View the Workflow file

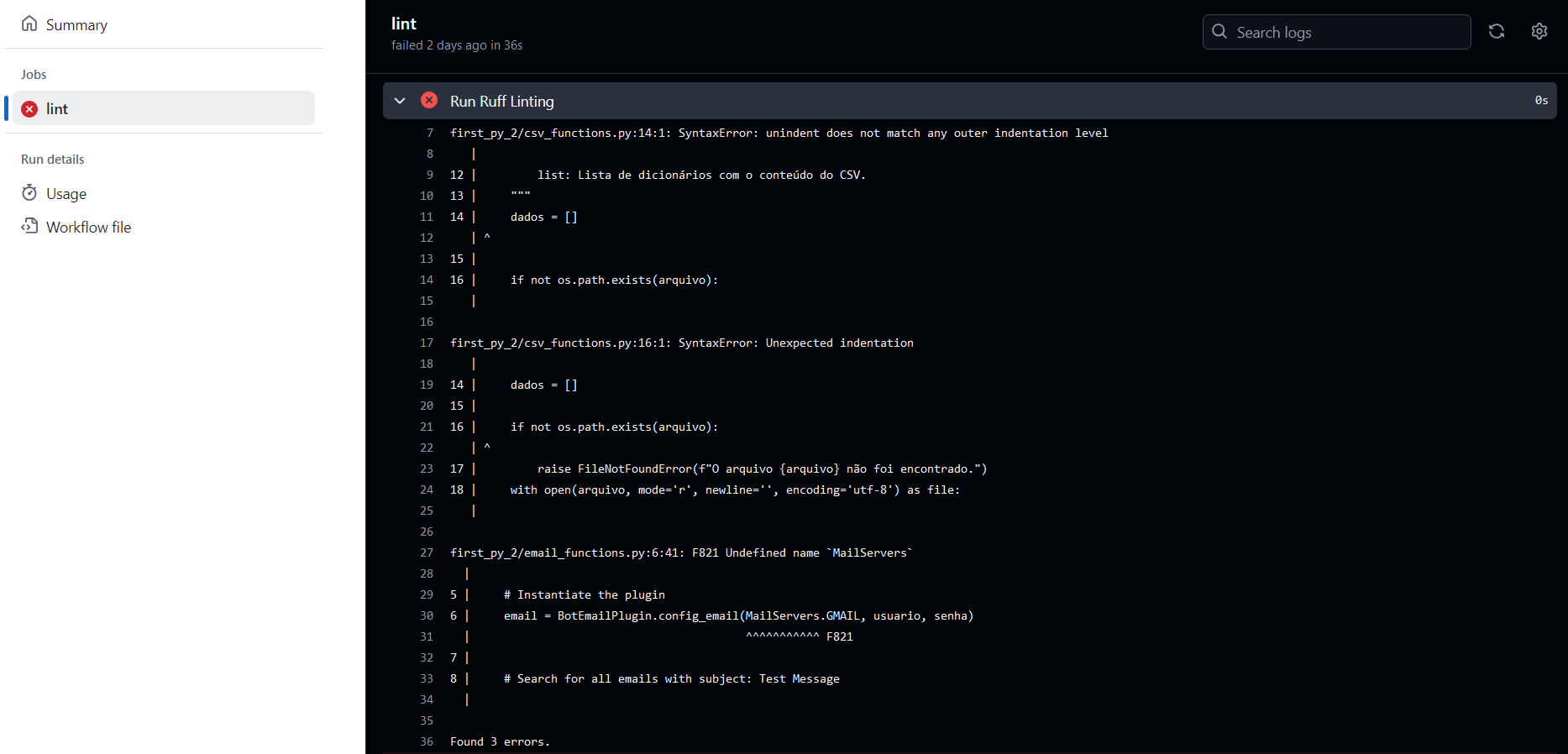tap(88, 228)
